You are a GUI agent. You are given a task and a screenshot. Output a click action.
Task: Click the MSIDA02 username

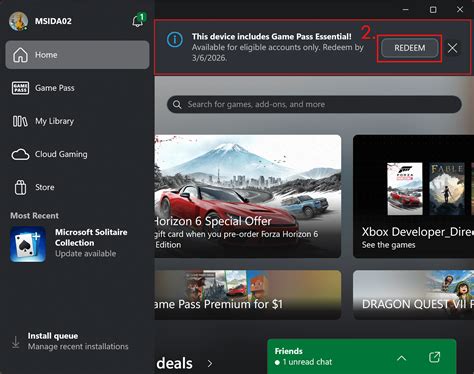(x=53, y=21)
